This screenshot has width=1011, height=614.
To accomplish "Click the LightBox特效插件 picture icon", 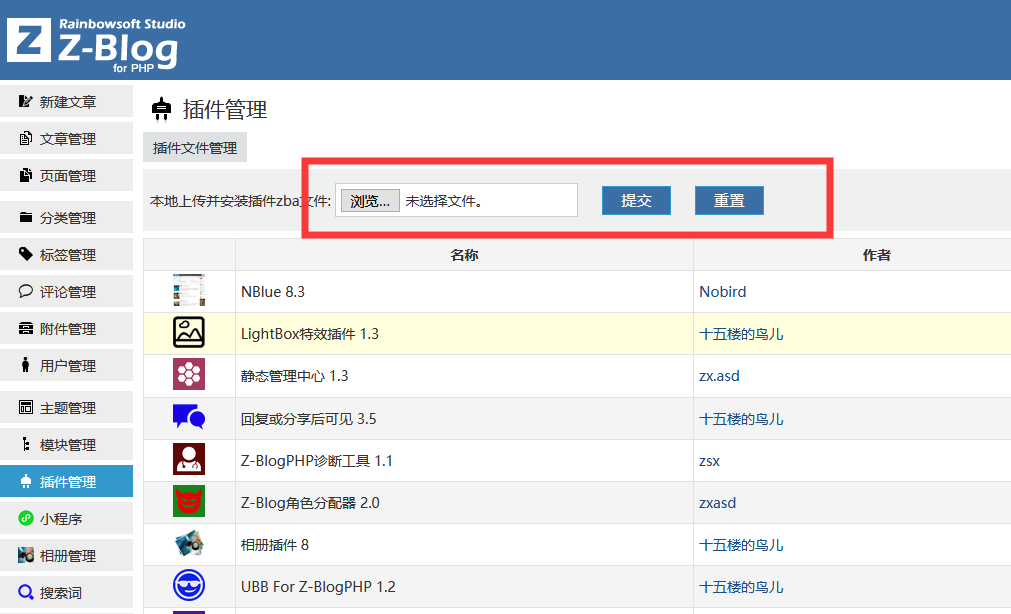I will [189, 333].
